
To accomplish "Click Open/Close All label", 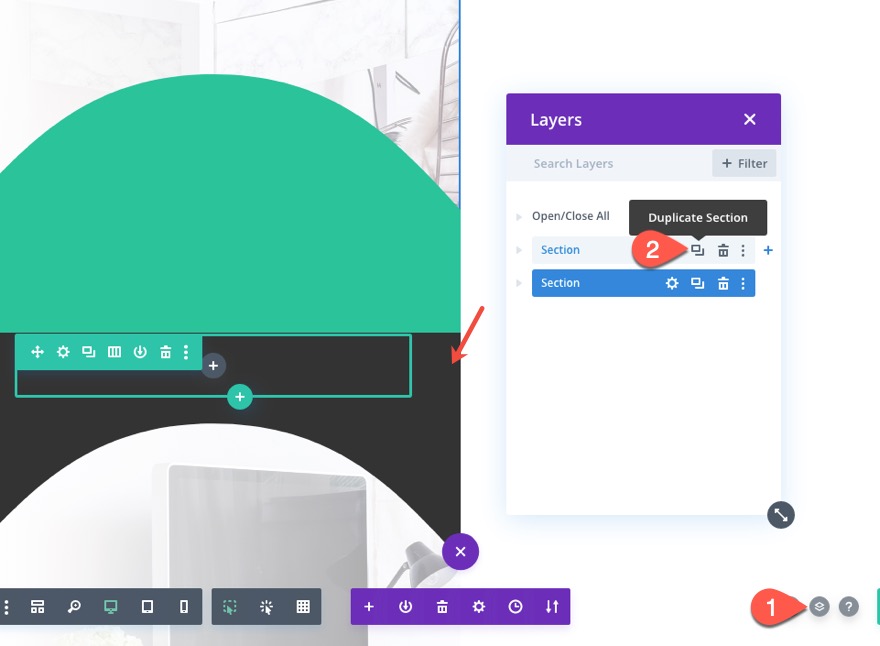I will [571, 216].
